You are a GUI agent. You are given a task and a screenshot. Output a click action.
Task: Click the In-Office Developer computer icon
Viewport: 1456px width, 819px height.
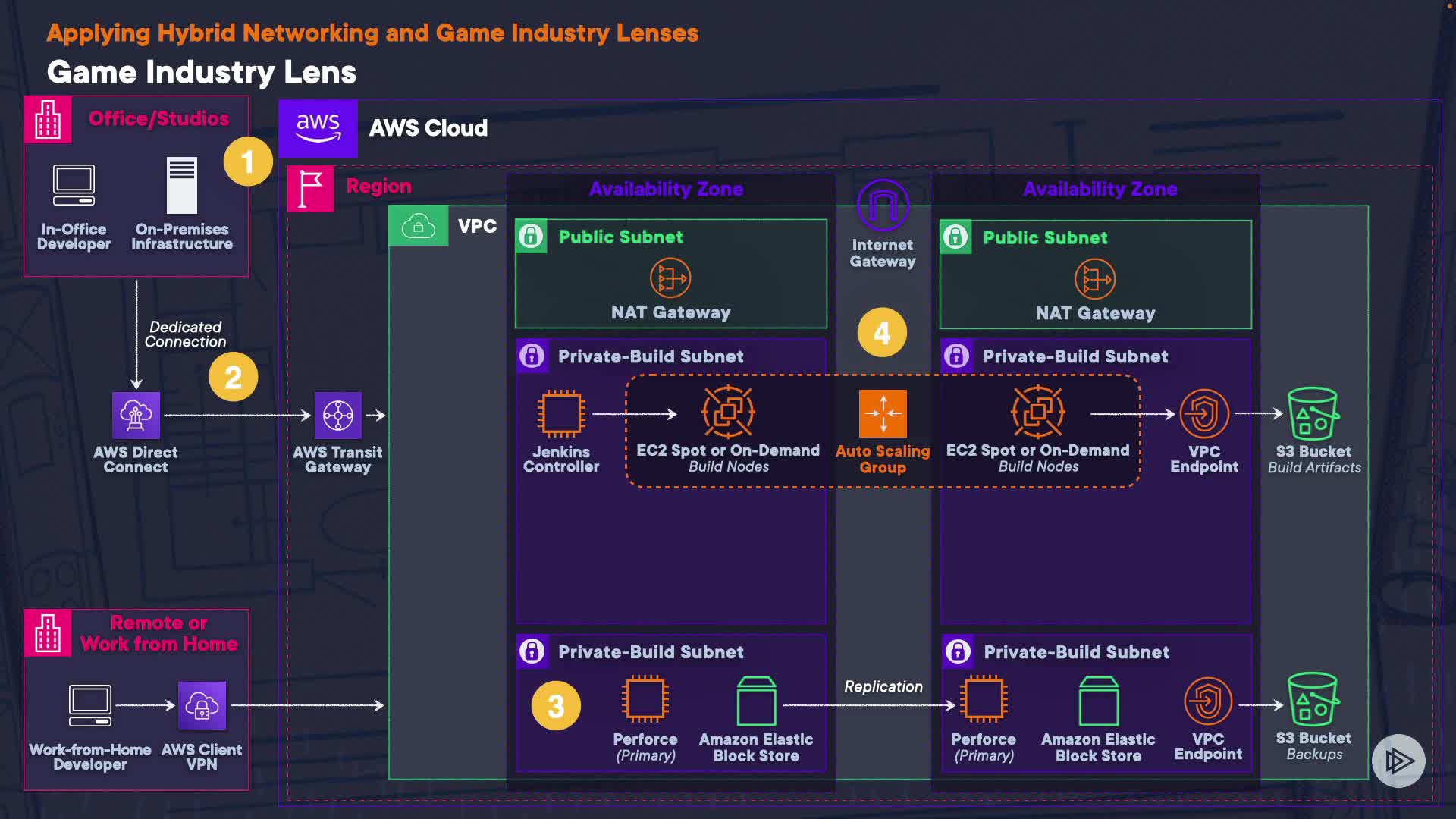[74, 185]
